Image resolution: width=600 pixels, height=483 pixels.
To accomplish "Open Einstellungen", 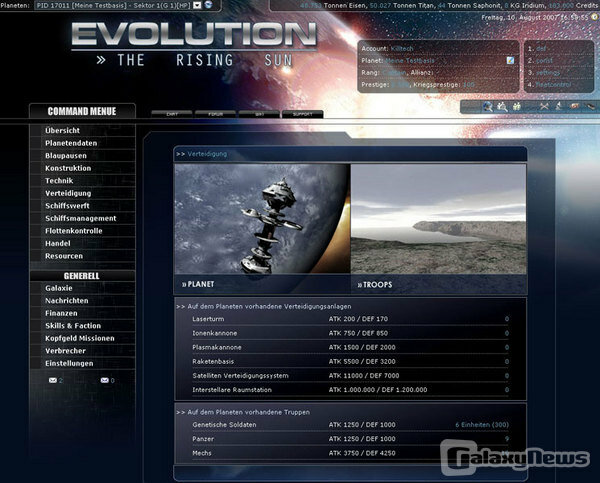I will pyautogui.click(x=69, y=364).
